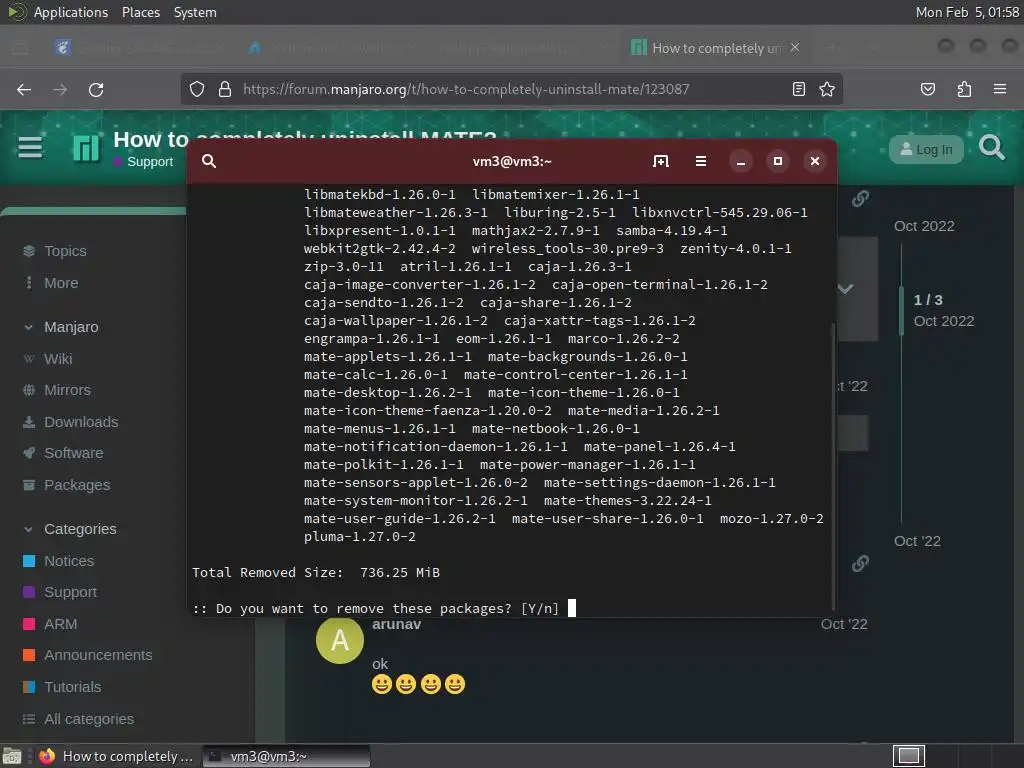Open the Places menu

coord(140,12)
